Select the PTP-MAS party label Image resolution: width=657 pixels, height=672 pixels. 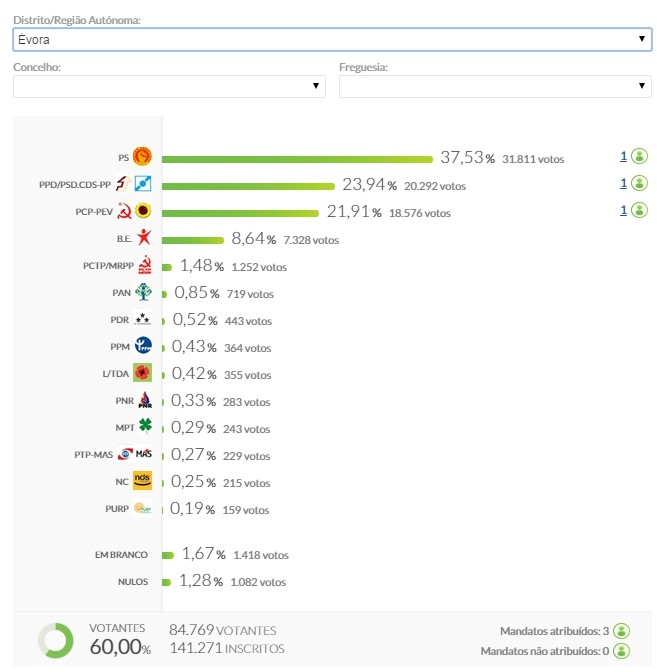pyautogui.click(x=93, y=455)
